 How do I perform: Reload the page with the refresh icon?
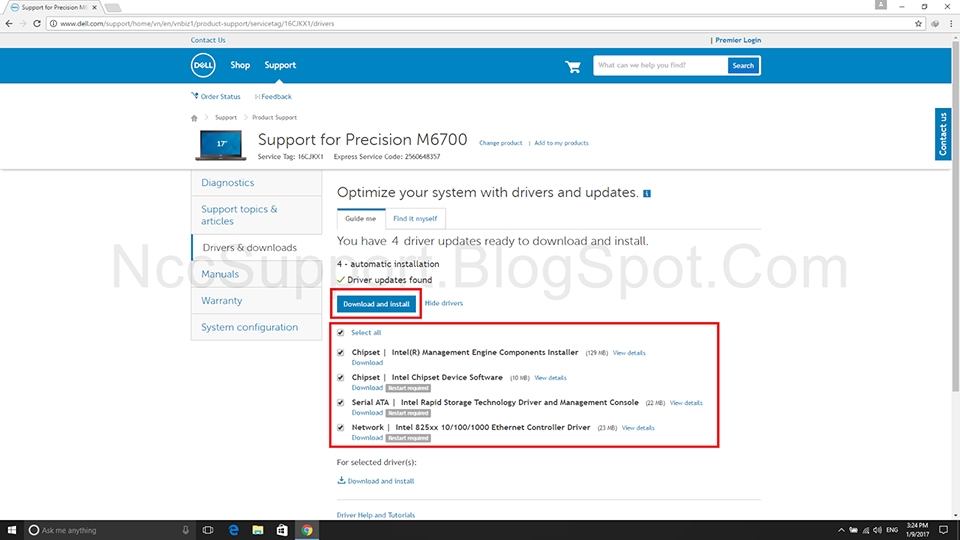37,23
